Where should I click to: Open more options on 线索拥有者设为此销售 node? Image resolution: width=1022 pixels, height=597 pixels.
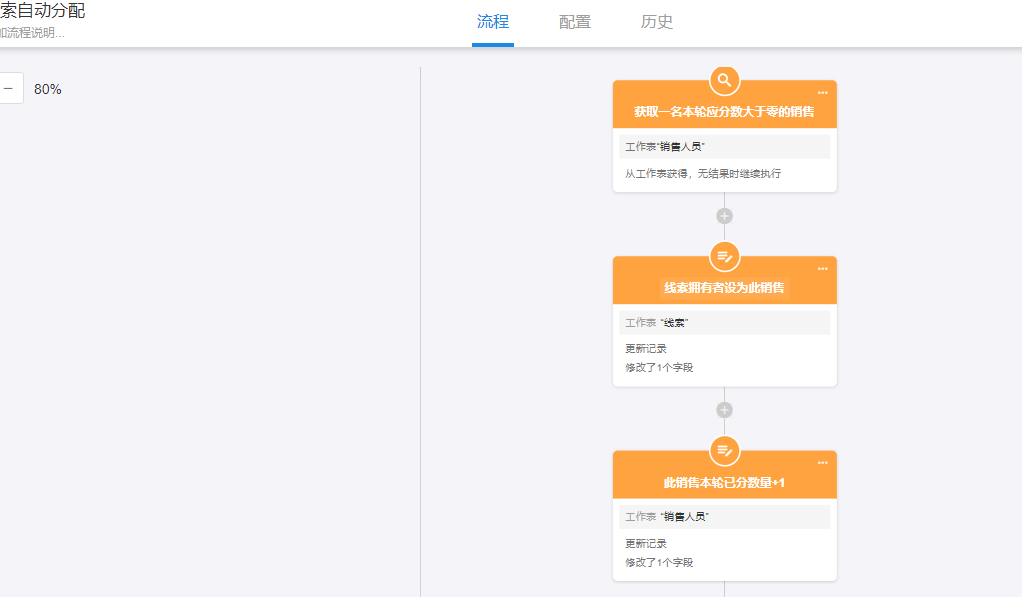click(x=822, y=269)
